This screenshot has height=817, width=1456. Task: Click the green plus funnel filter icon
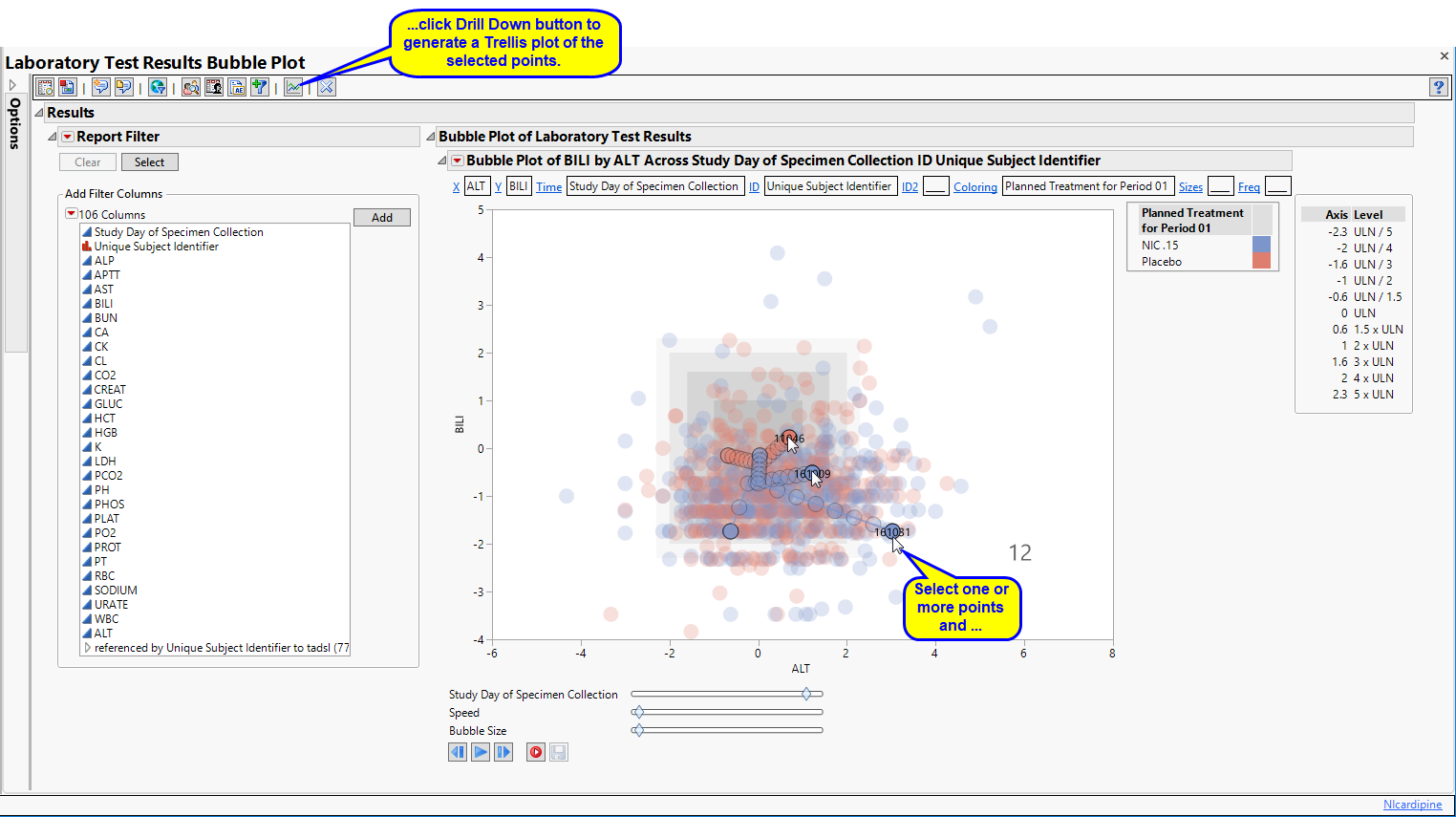(x=259, y=87)
